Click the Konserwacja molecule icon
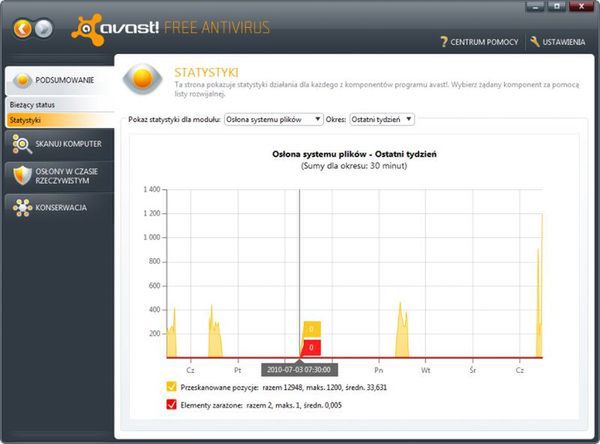 point(23,208)
